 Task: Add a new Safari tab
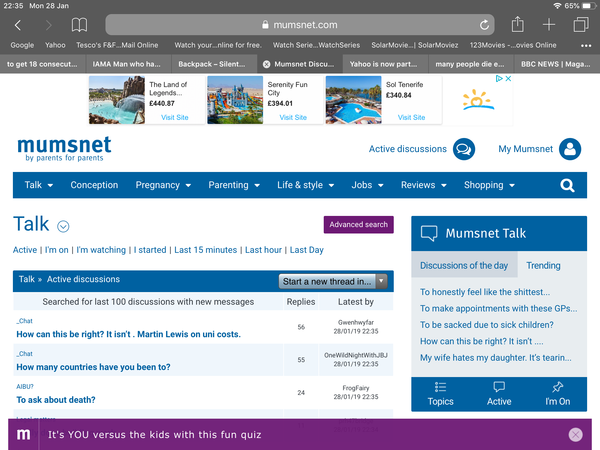click(549, 25)
